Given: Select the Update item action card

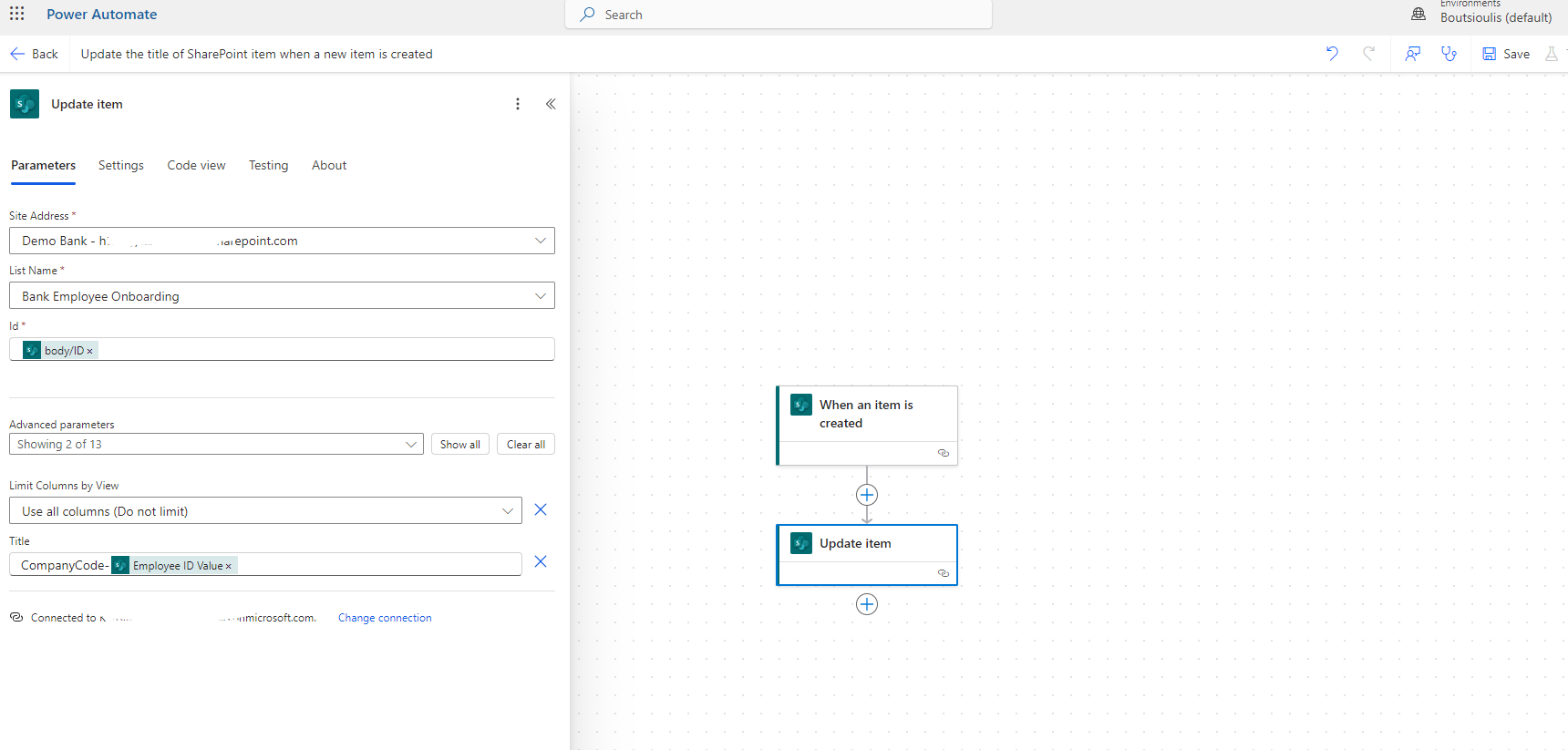Looking at the screenshot, I should (867, 555).
